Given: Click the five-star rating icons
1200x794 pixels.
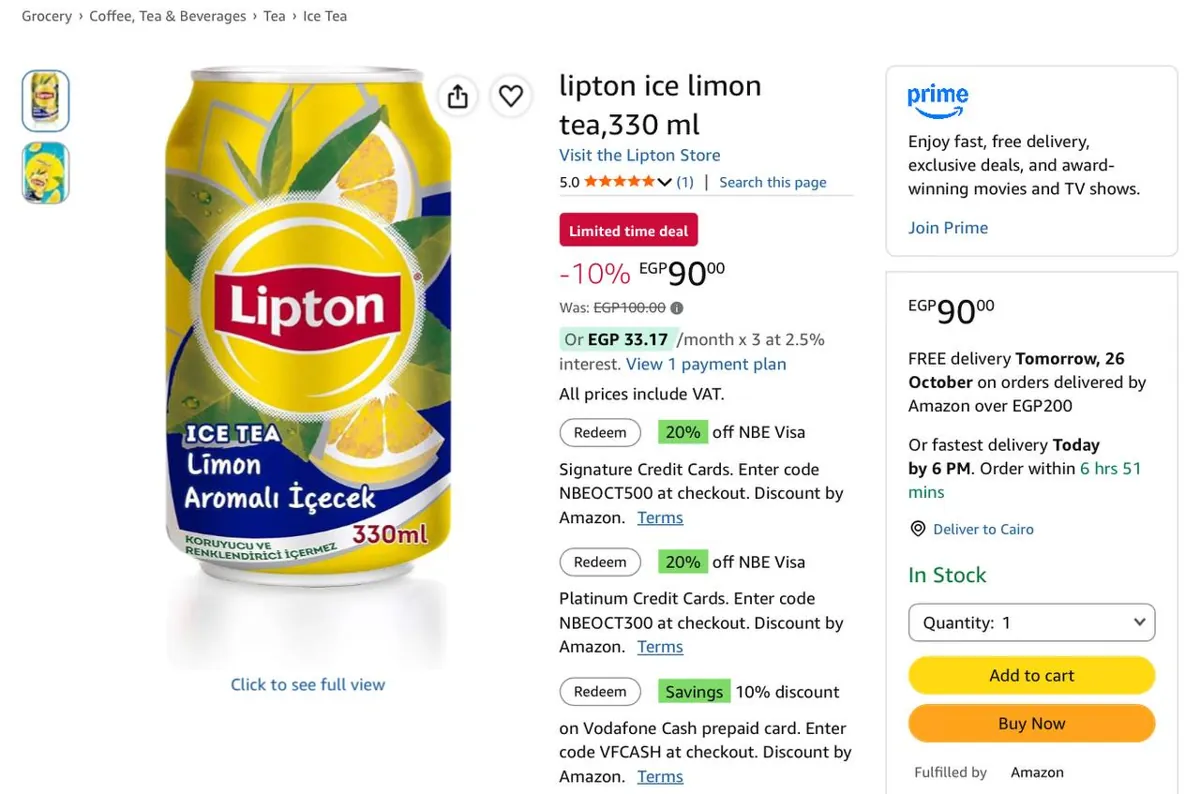Looking at the screenshot, I should (x=620, y=182).
